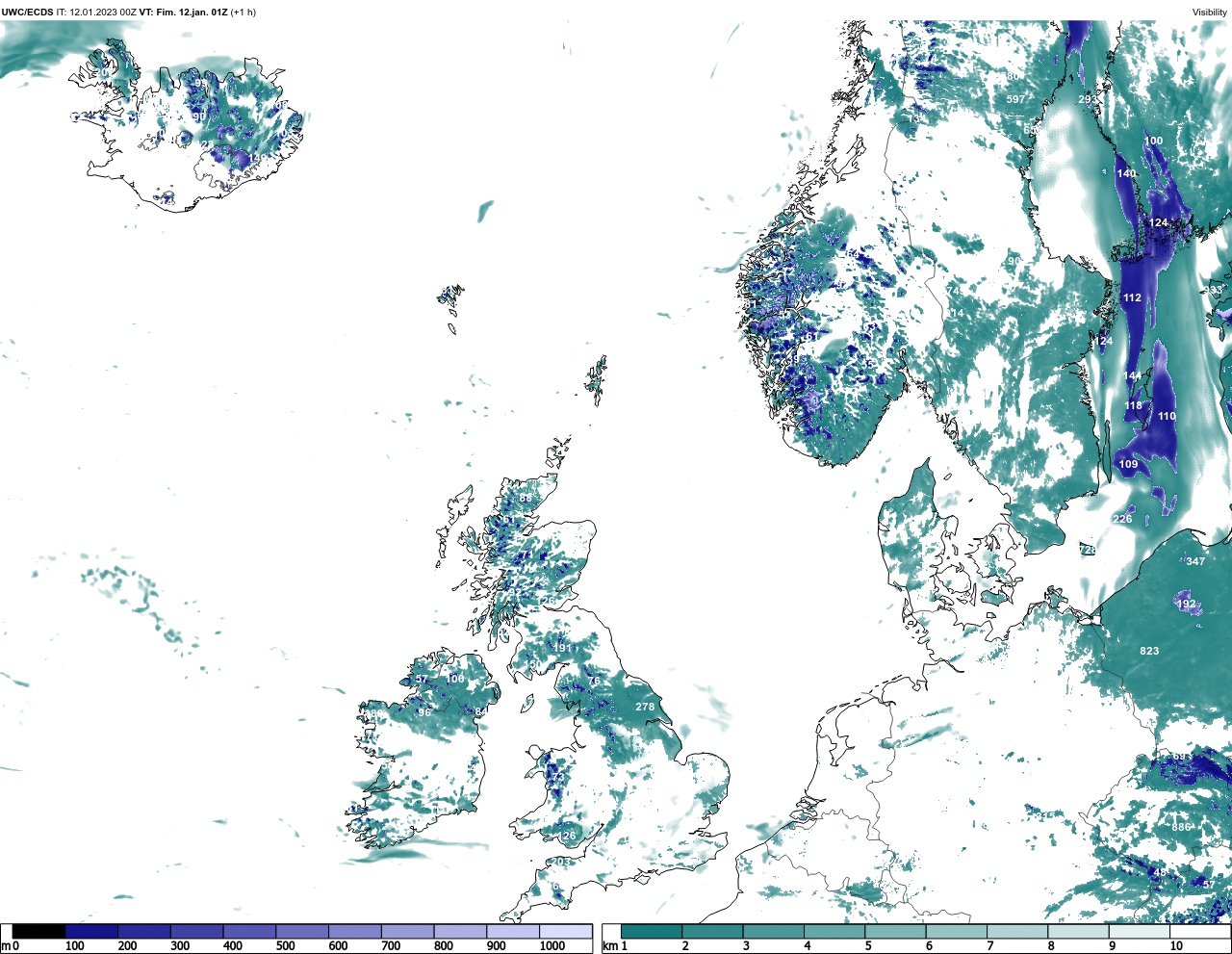
Task: Click the '110' visibility value
Action: 1167,416
